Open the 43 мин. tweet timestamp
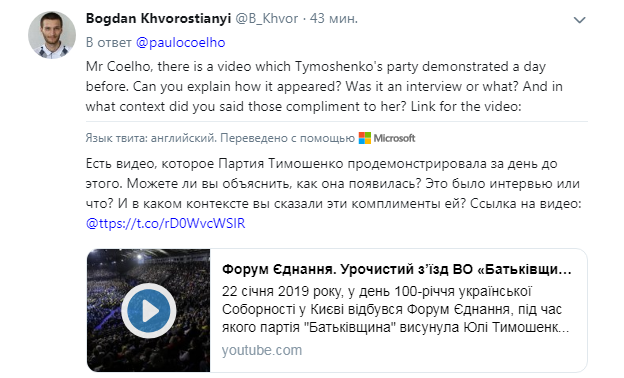The height and width of the screenshot is (378, 624). pos(333,18)
